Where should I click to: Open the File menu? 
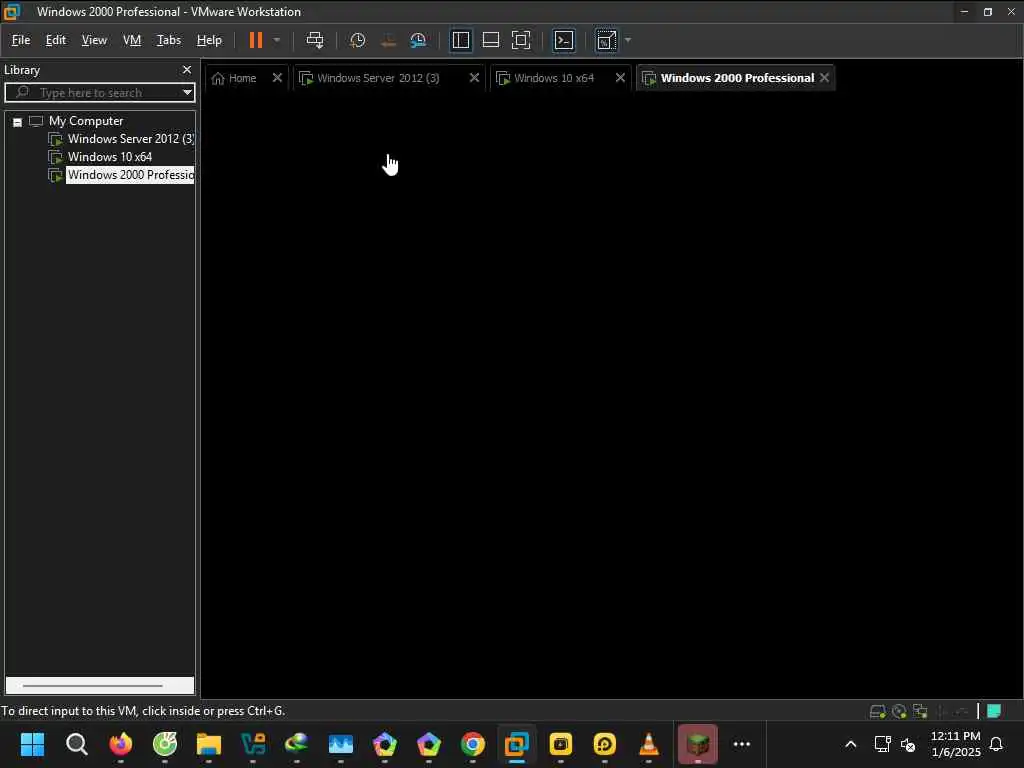(x=21, y=40)
